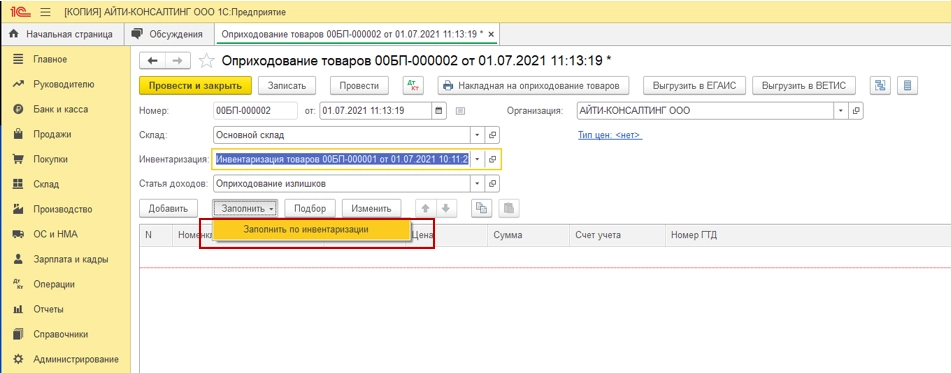Expand the Статья доходов dropdown arrow

coord(477,183)
